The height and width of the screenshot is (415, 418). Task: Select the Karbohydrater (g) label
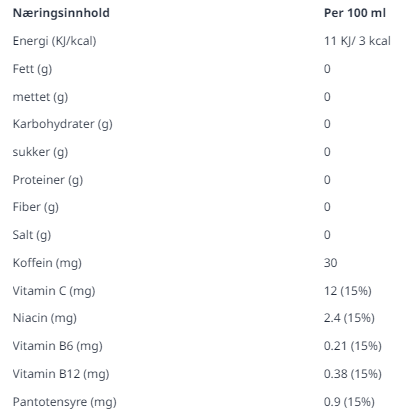[x=63, y=124]
